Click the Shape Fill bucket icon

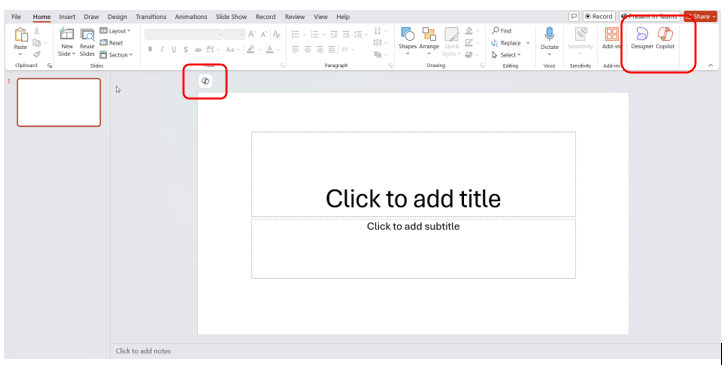(x=469, y=31)
